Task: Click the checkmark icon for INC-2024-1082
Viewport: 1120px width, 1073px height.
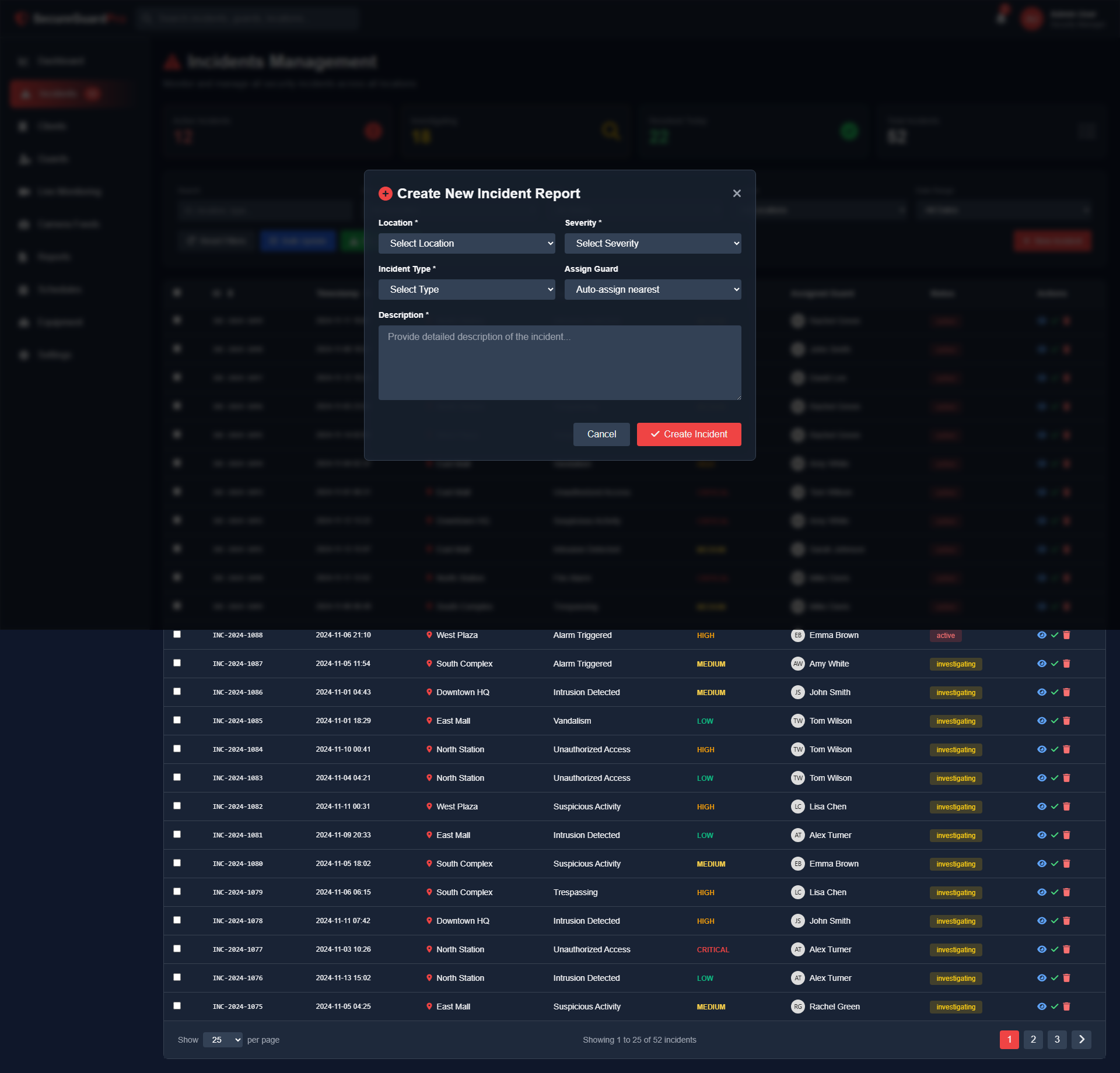Action: point(1055,806)
